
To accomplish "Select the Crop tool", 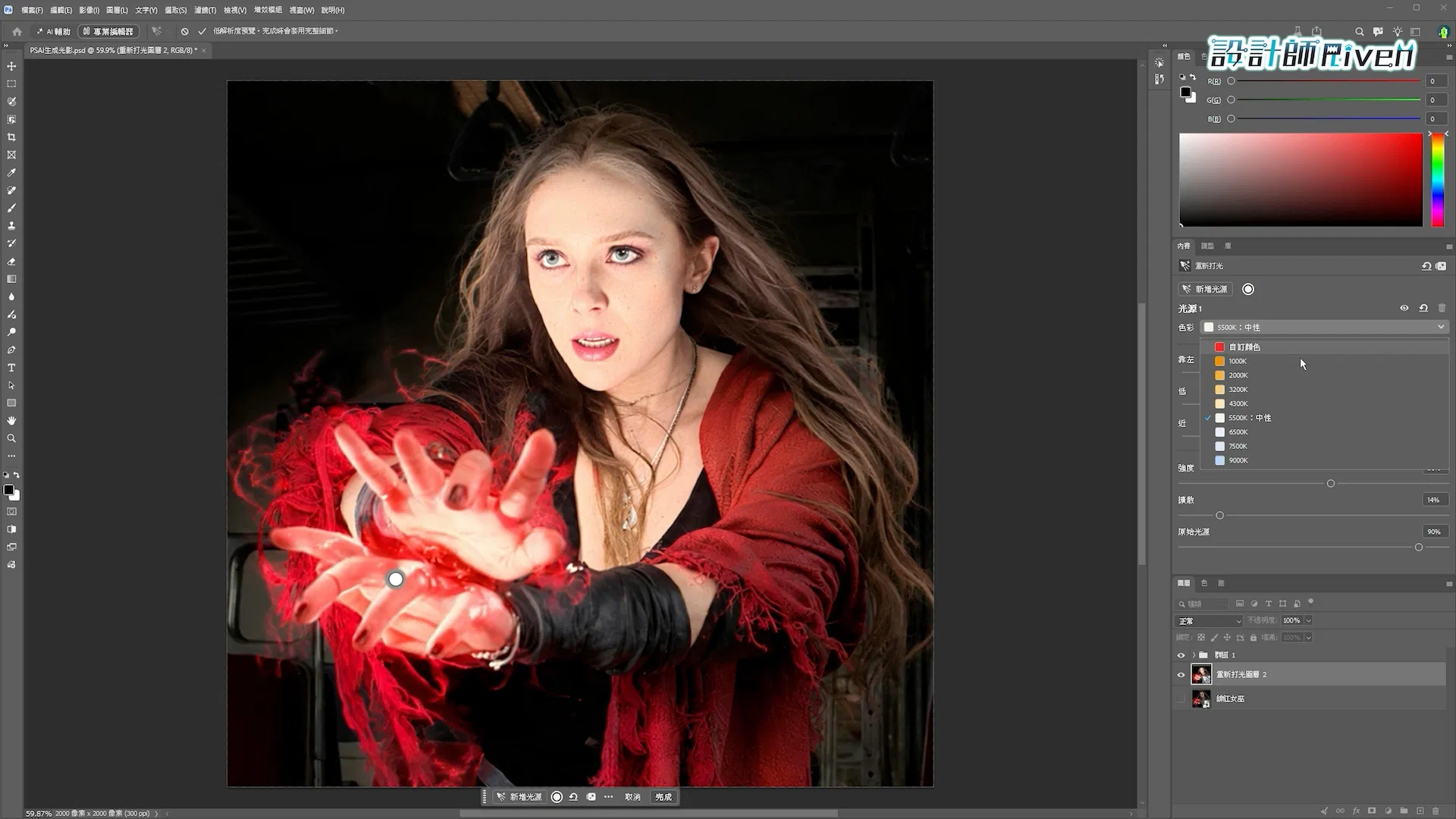I will point(11,137).
